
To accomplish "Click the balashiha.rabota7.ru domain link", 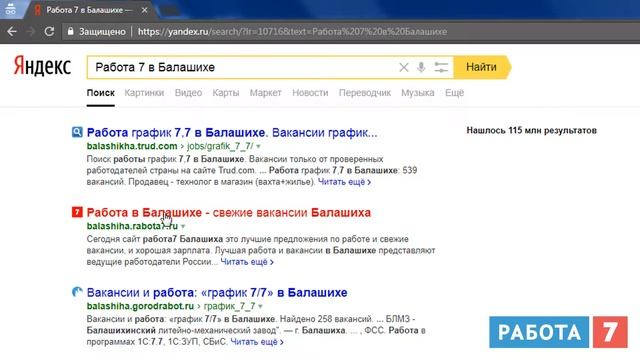I will point(132,226).
